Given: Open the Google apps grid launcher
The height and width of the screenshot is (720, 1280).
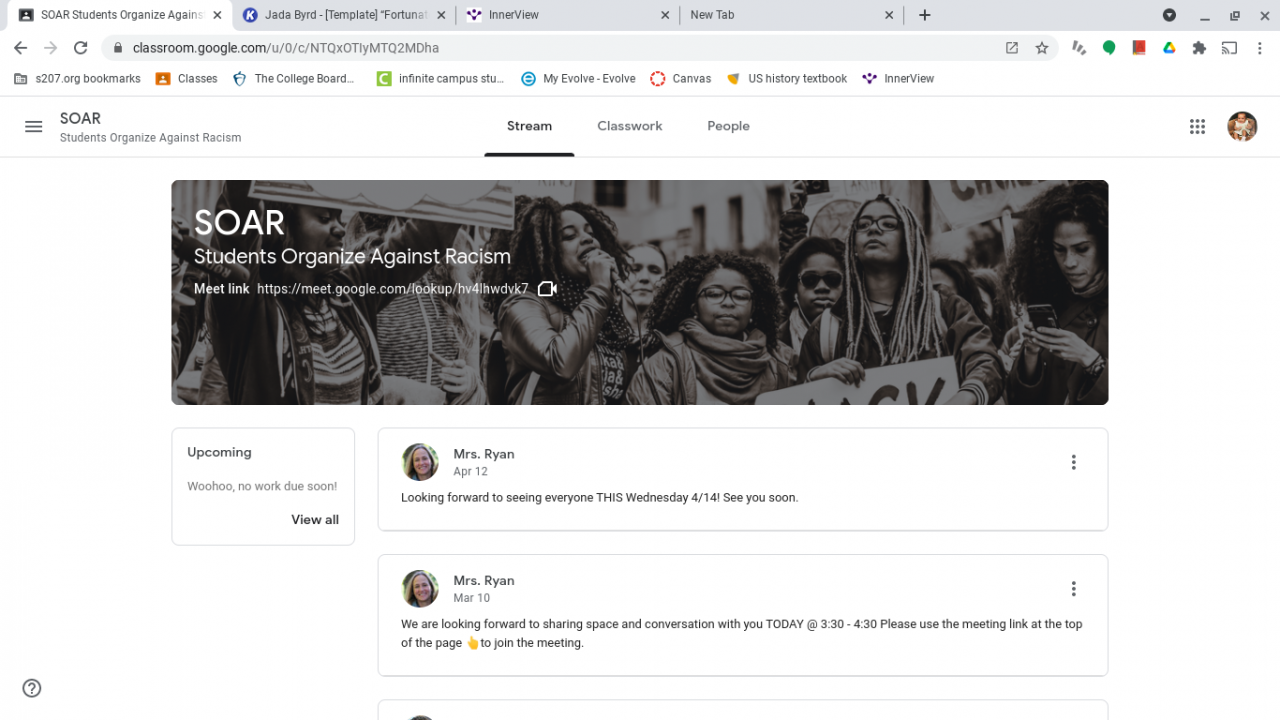Looking at the screenshot, I should pos(1197,127).
